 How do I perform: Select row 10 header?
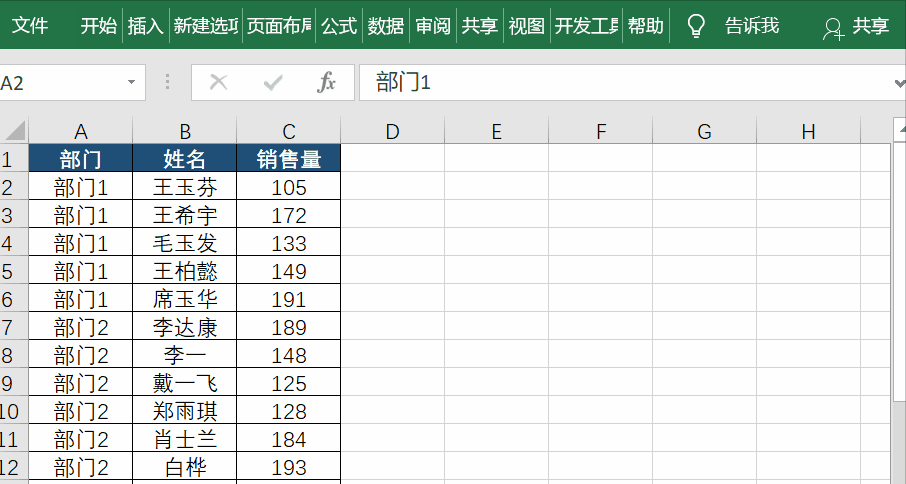[x=14, y=411]
